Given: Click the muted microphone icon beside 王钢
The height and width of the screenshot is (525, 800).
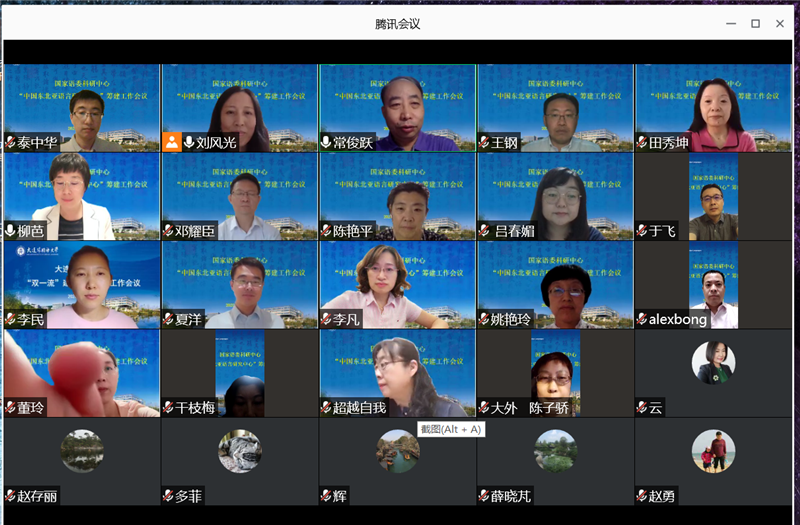Looking at the screenshot, I should click(485, 143).
